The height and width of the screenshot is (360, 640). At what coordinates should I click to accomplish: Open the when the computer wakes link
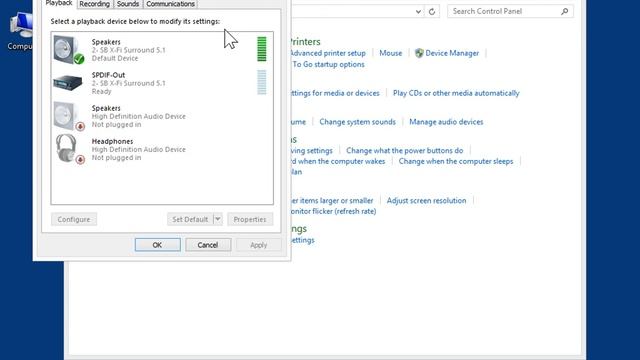(x=338, y=161)
